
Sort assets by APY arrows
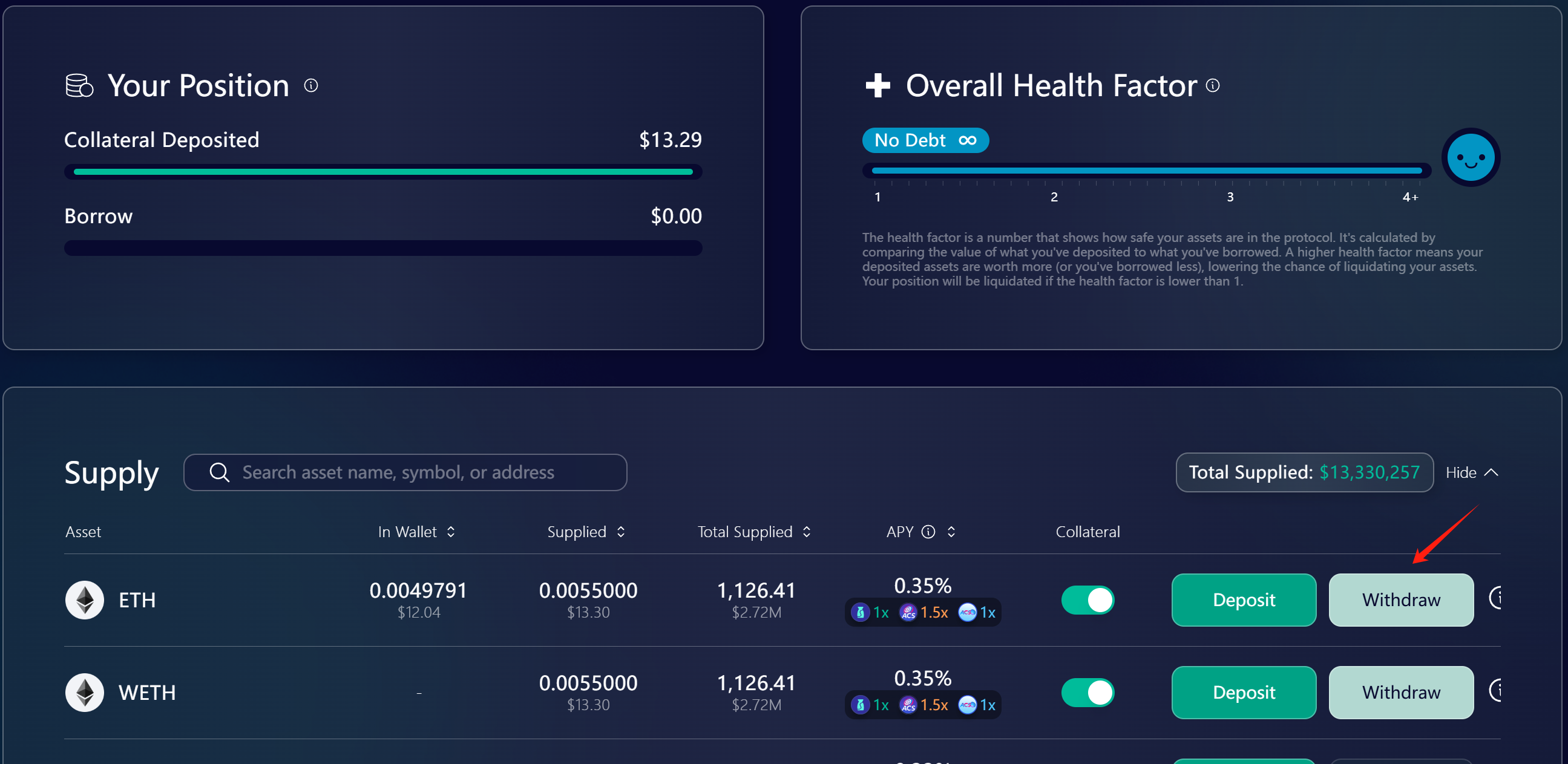pyautogui.click(x=951, y=532)
